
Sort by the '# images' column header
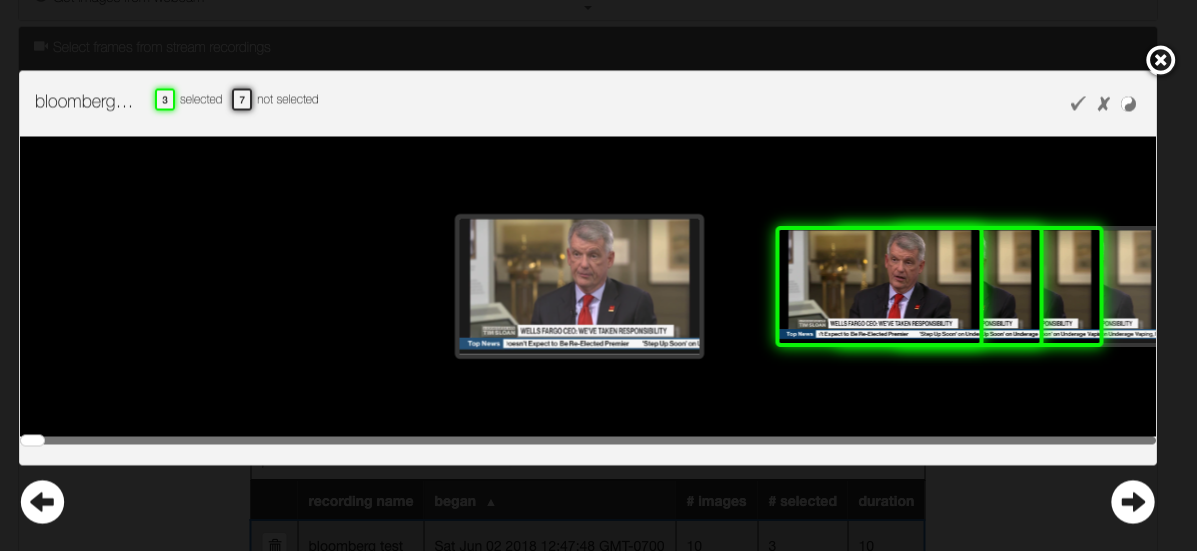pos(716,501)
